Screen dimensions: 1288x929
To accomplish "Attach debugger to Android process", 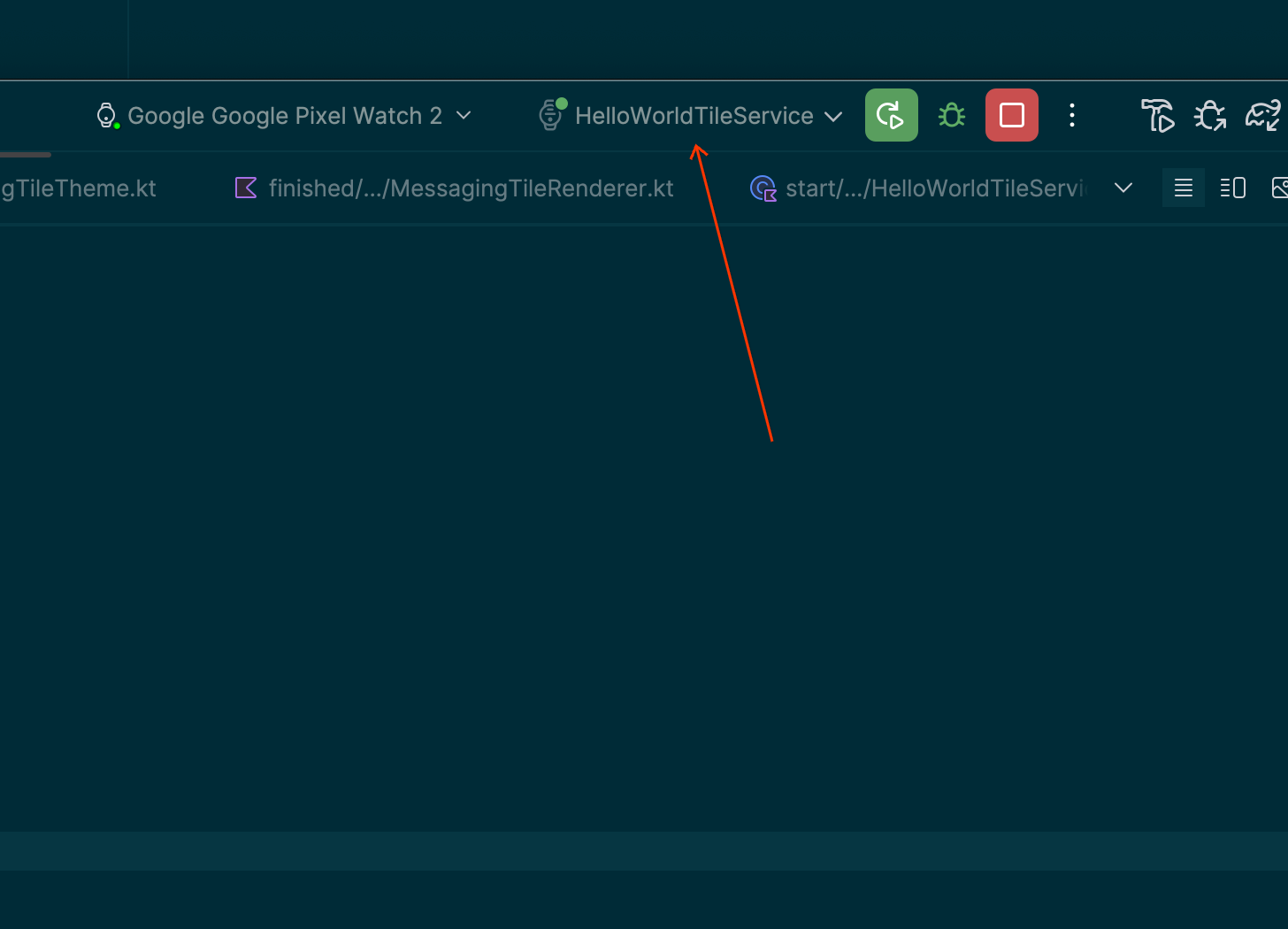I will tap(1210, 115).
